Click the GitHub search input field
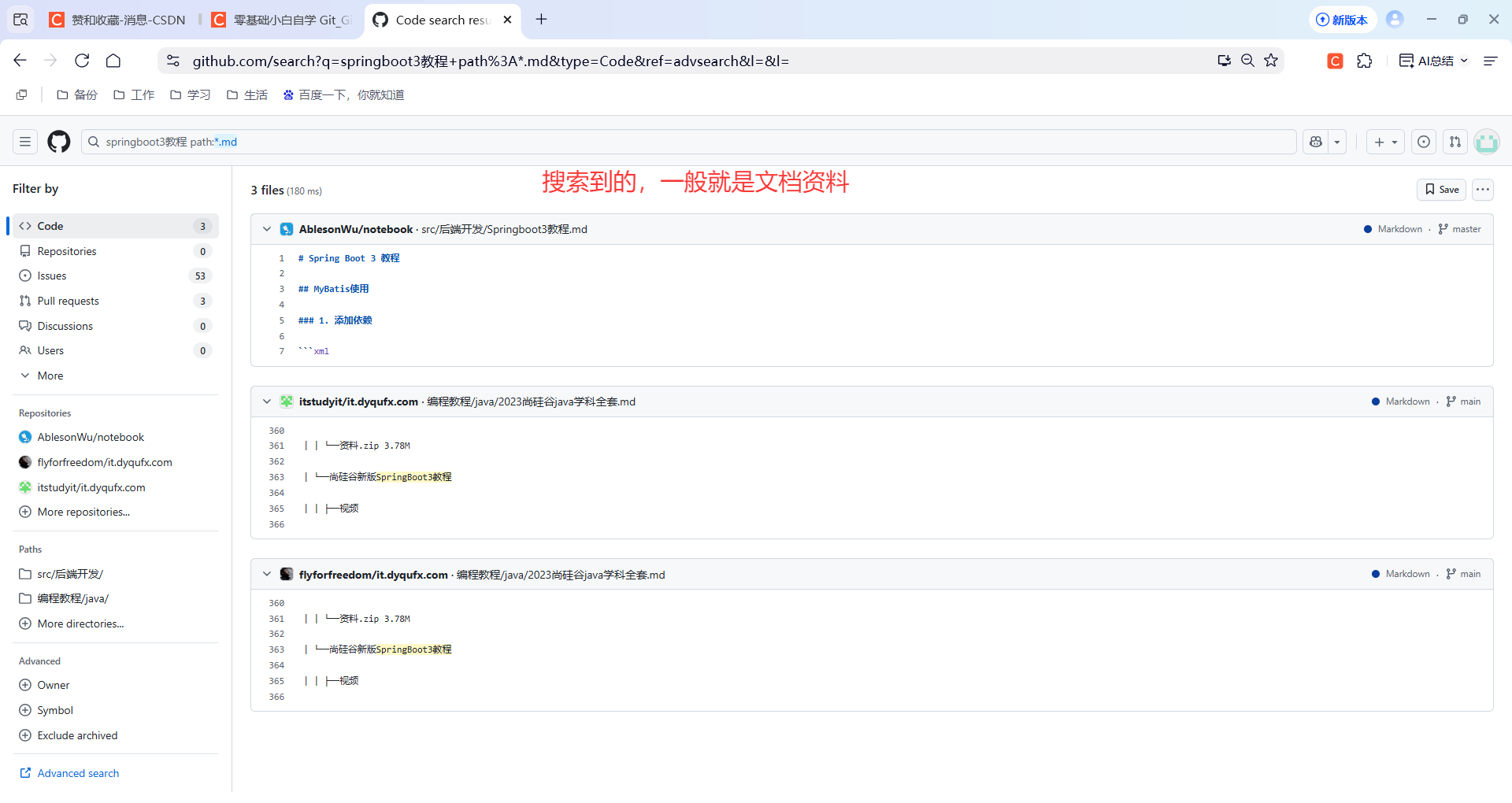The image size is (1512, 803). pyautogui.click(x=689, y=142)
